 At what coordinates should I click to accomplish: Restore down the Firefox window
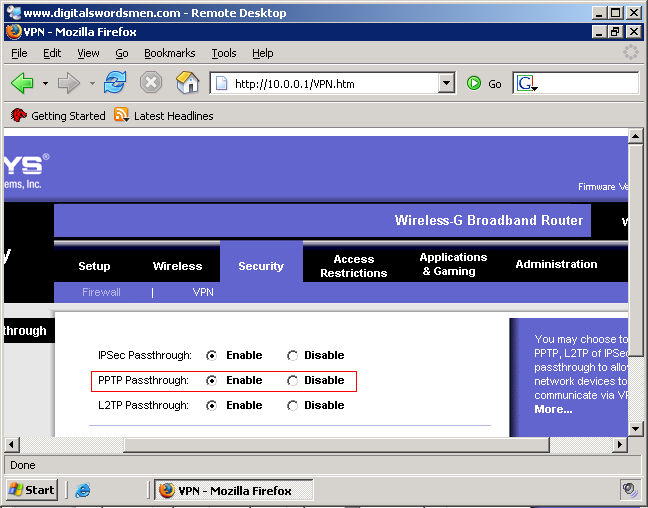tap(616, 32)
